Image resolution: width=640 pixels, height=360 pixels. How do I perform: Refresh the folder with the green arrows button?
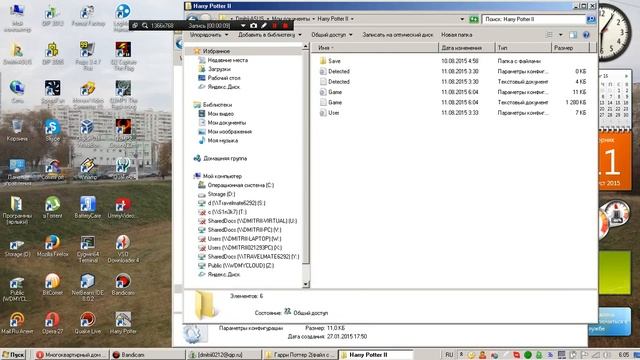pyautogui.click(x=473, y=19)
